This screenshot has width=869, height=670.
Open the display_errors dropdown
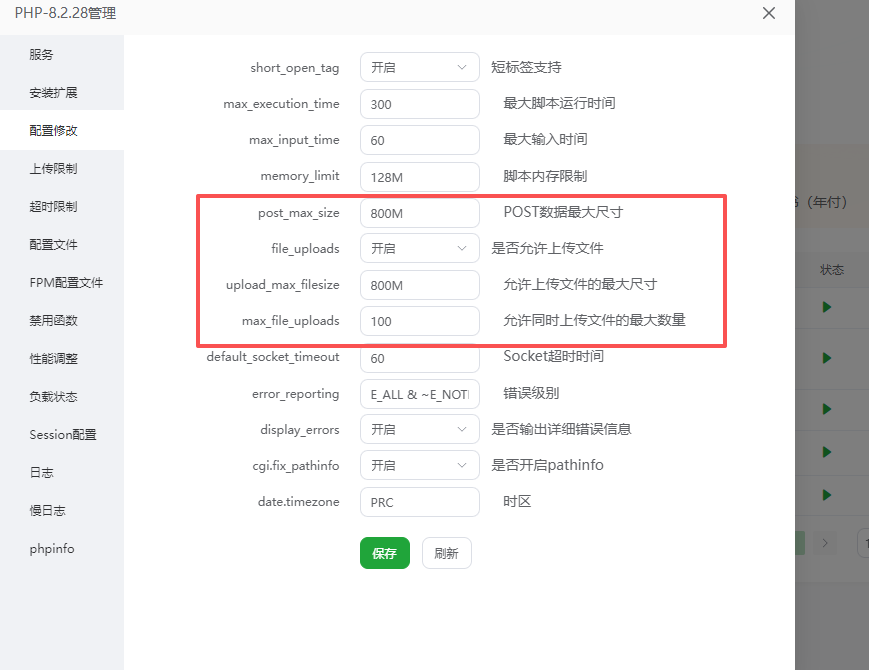419,430
